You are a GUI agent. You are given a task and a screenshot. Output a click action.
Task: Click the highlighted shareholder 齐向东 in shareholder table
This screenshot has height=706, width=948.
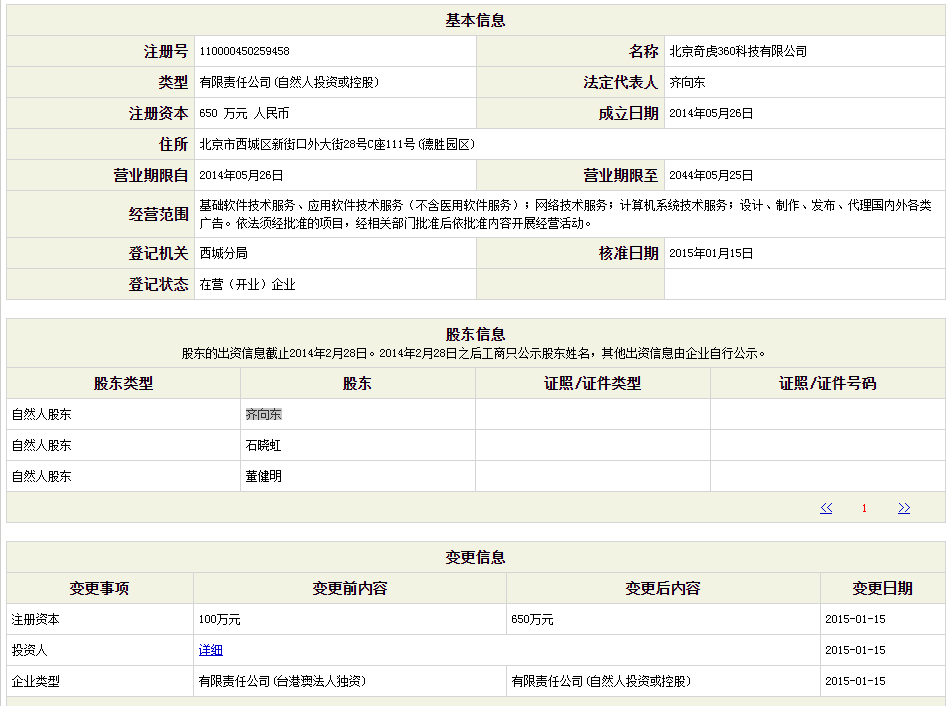(x=264, y=414)
